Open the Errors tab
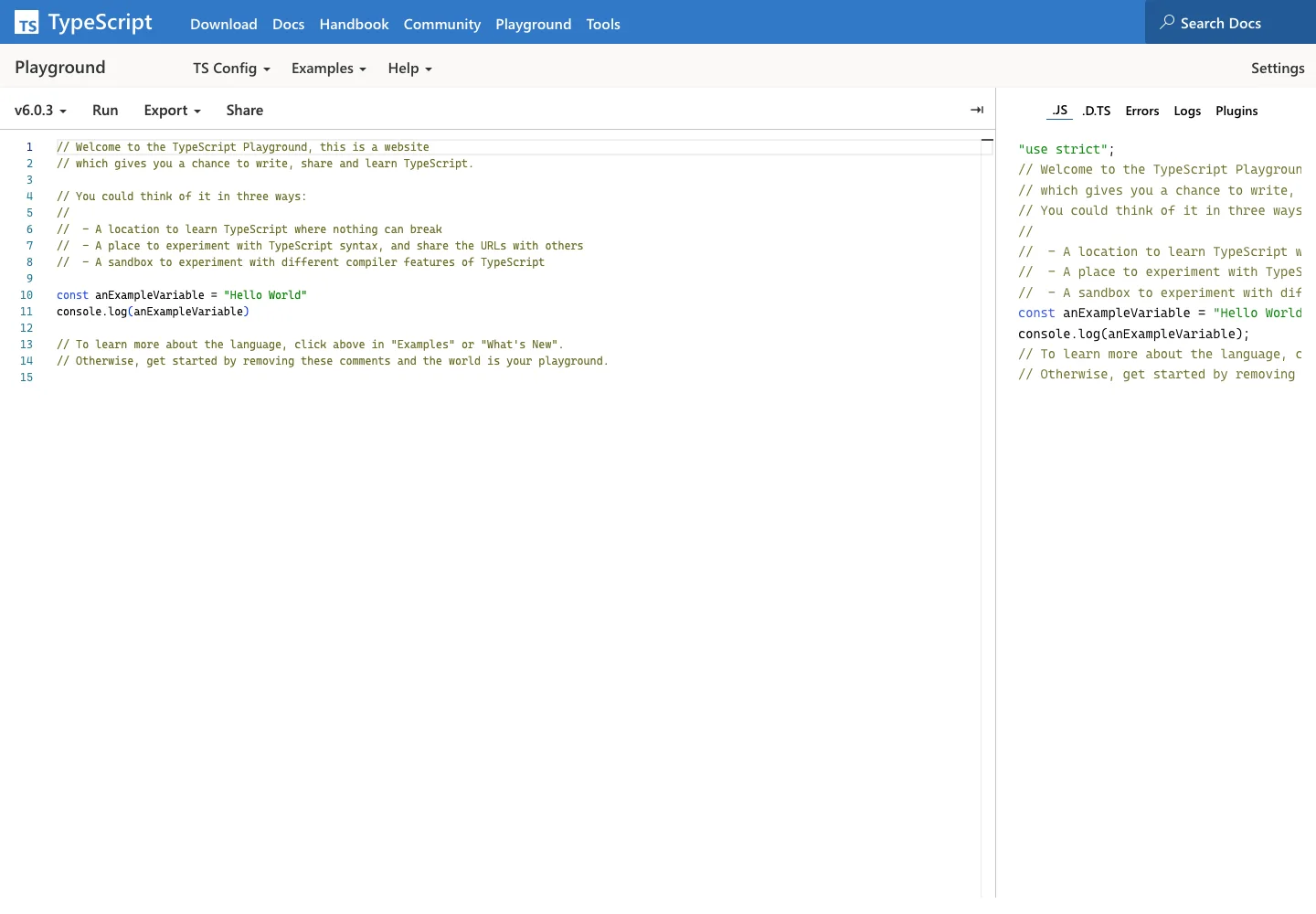The width and height of the screenshot is (1316, 914). coord(1142,111)
